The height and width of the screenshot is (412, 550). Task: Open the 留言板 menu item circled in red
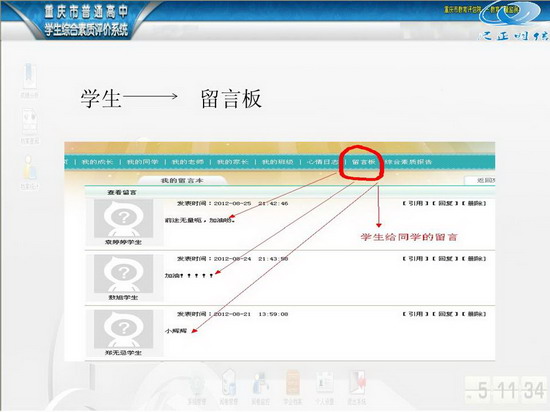click(x=363, y=162)
